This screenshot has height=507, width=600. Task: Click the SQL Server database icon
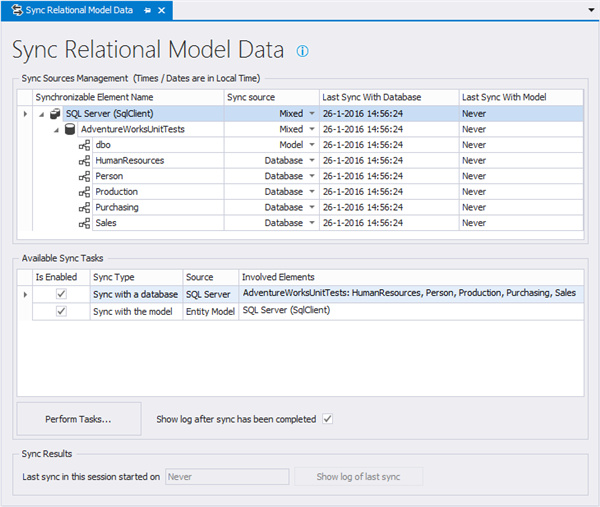[56, 114]
